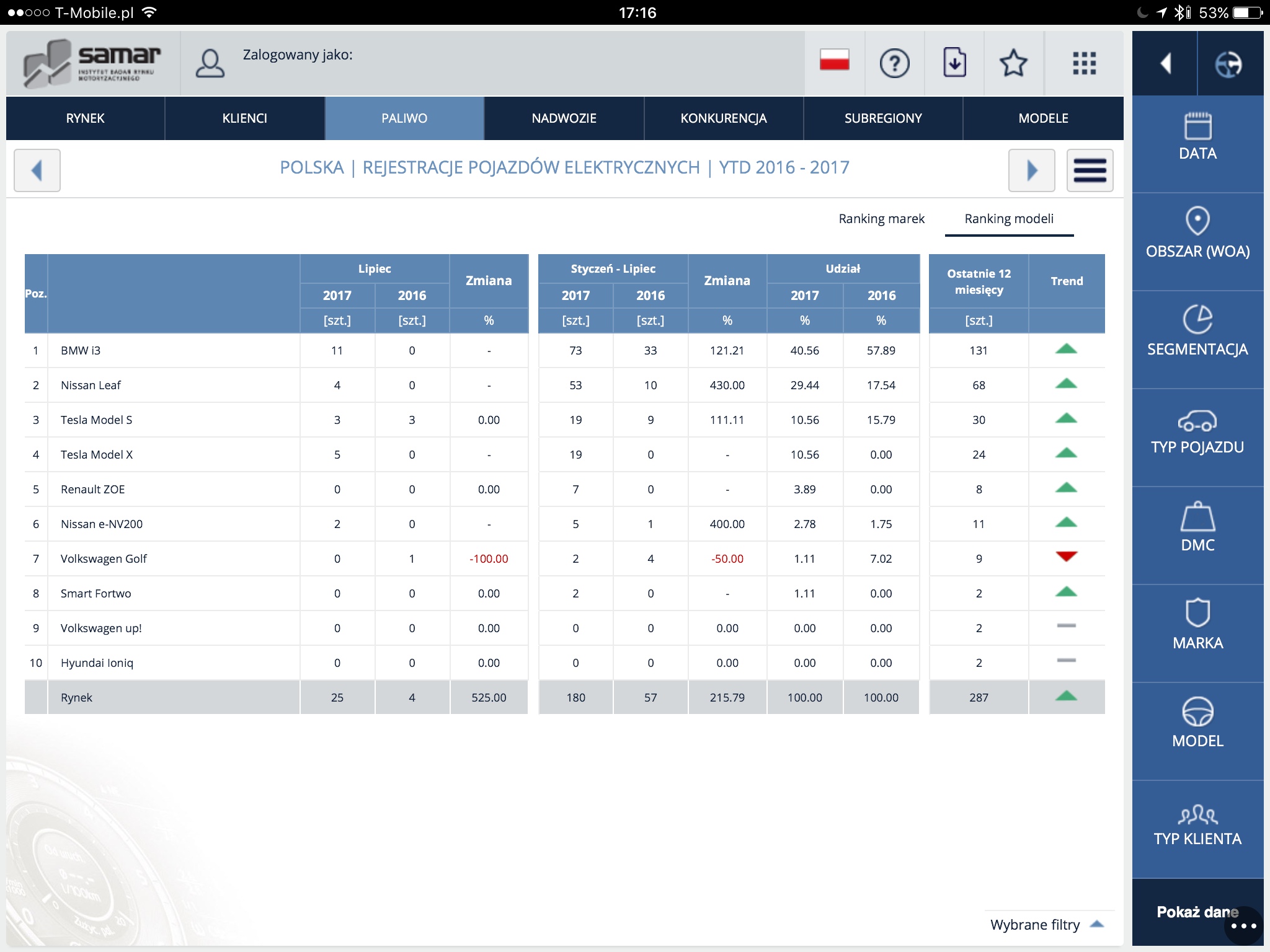Collapse sidebar with the left triangle
This screenshot has width=1270, height=952.
pos(1165,63)
